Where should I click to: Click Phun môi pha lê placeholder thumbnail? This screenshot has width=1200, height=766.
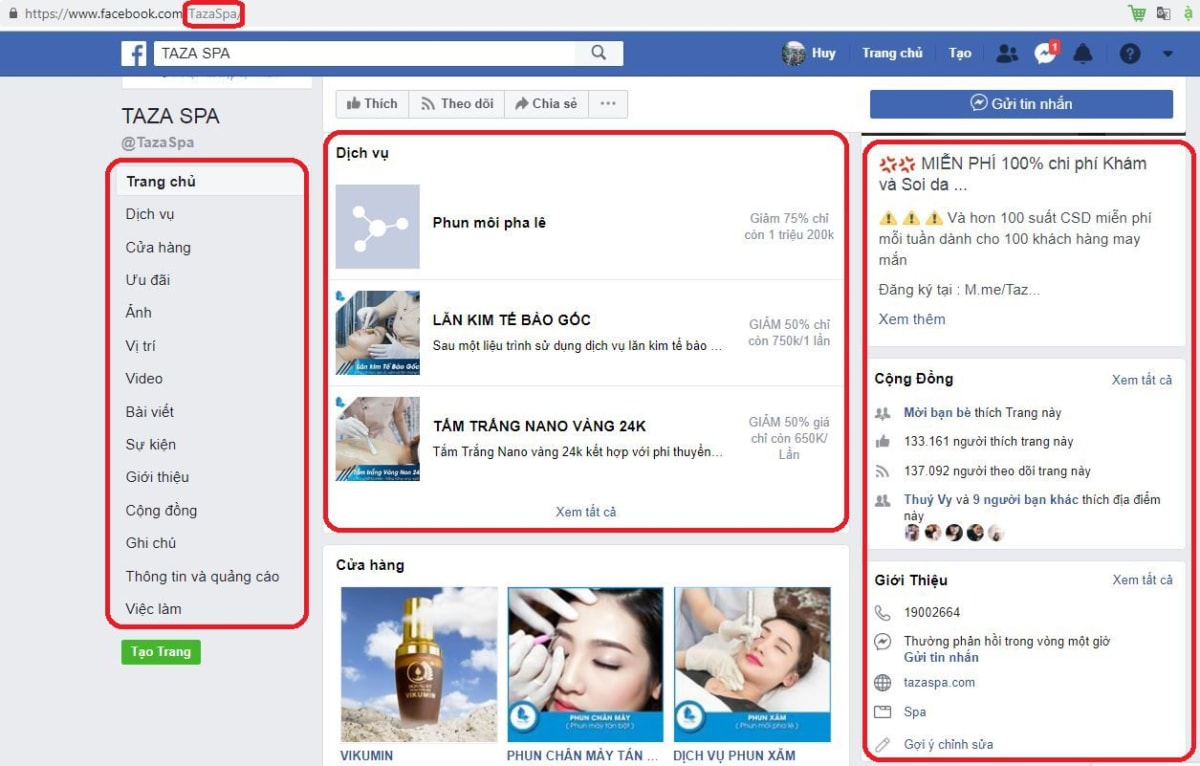pyautogui.click(x=378, y=226)
